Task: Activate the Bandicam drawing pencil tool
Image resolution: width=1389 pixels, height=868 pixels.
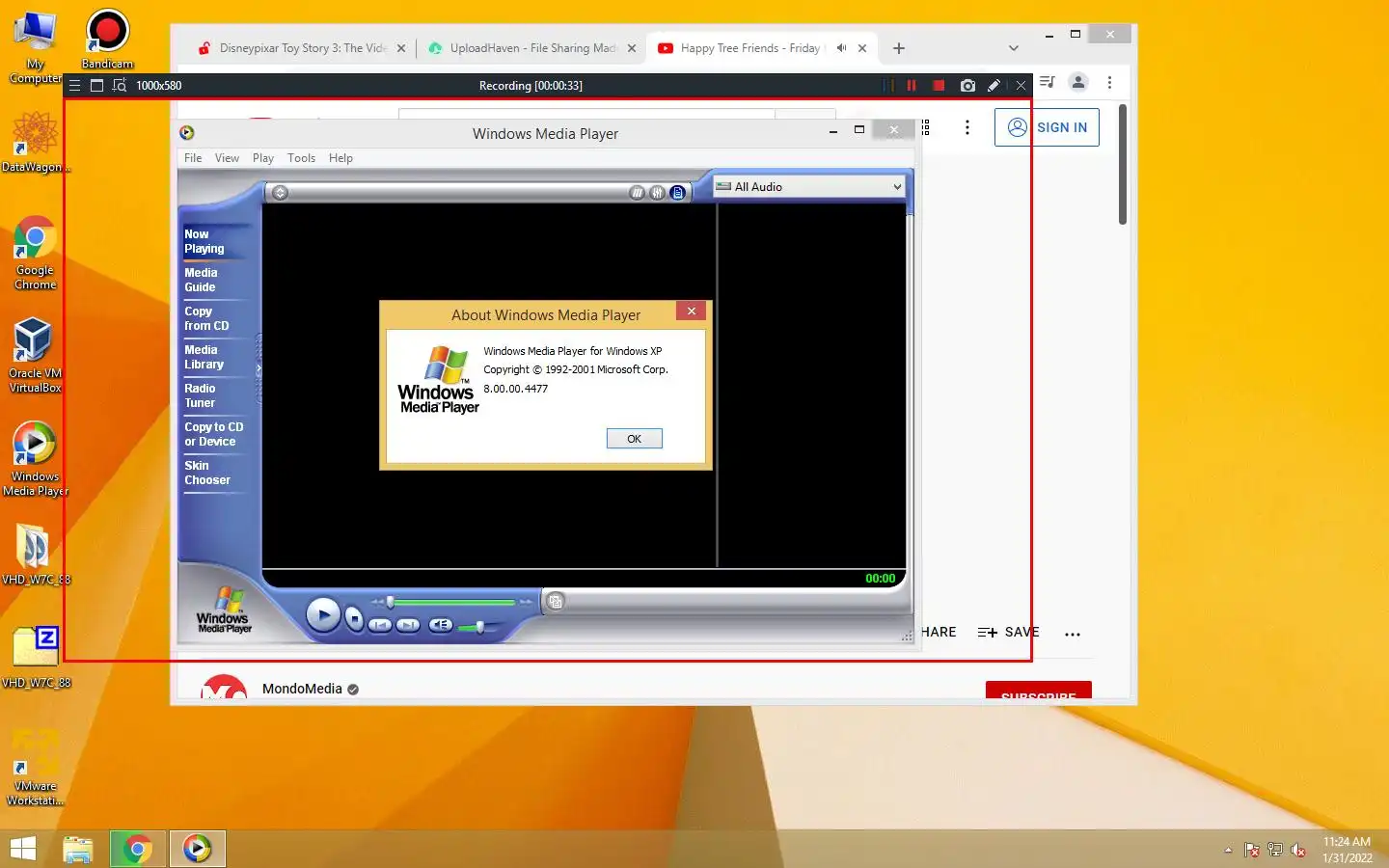Action: point(994,86)
